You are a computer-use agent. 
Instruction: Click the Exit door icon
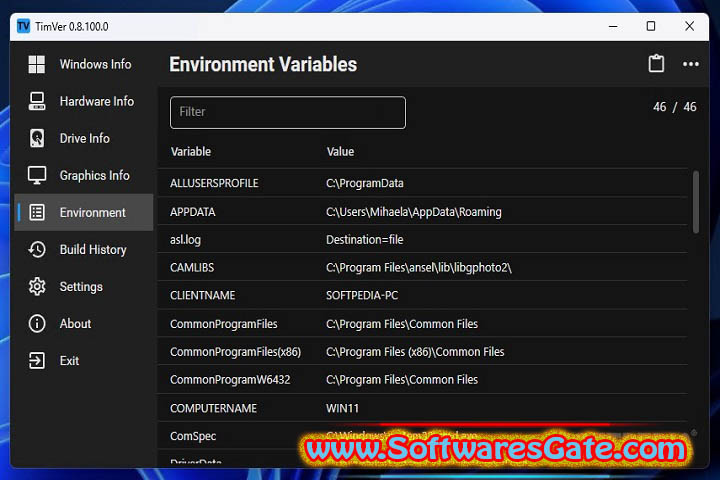37,361
